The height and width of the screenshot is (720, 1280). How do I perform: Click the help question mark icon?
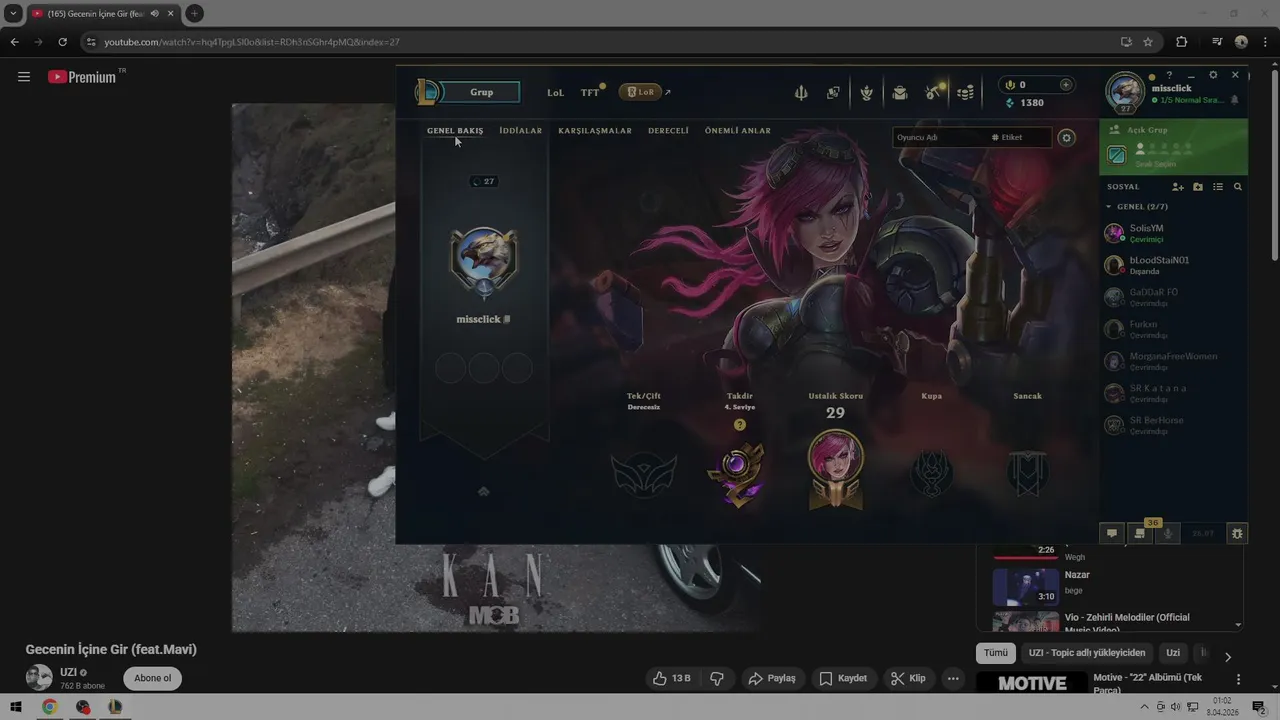click(1169, 75)
